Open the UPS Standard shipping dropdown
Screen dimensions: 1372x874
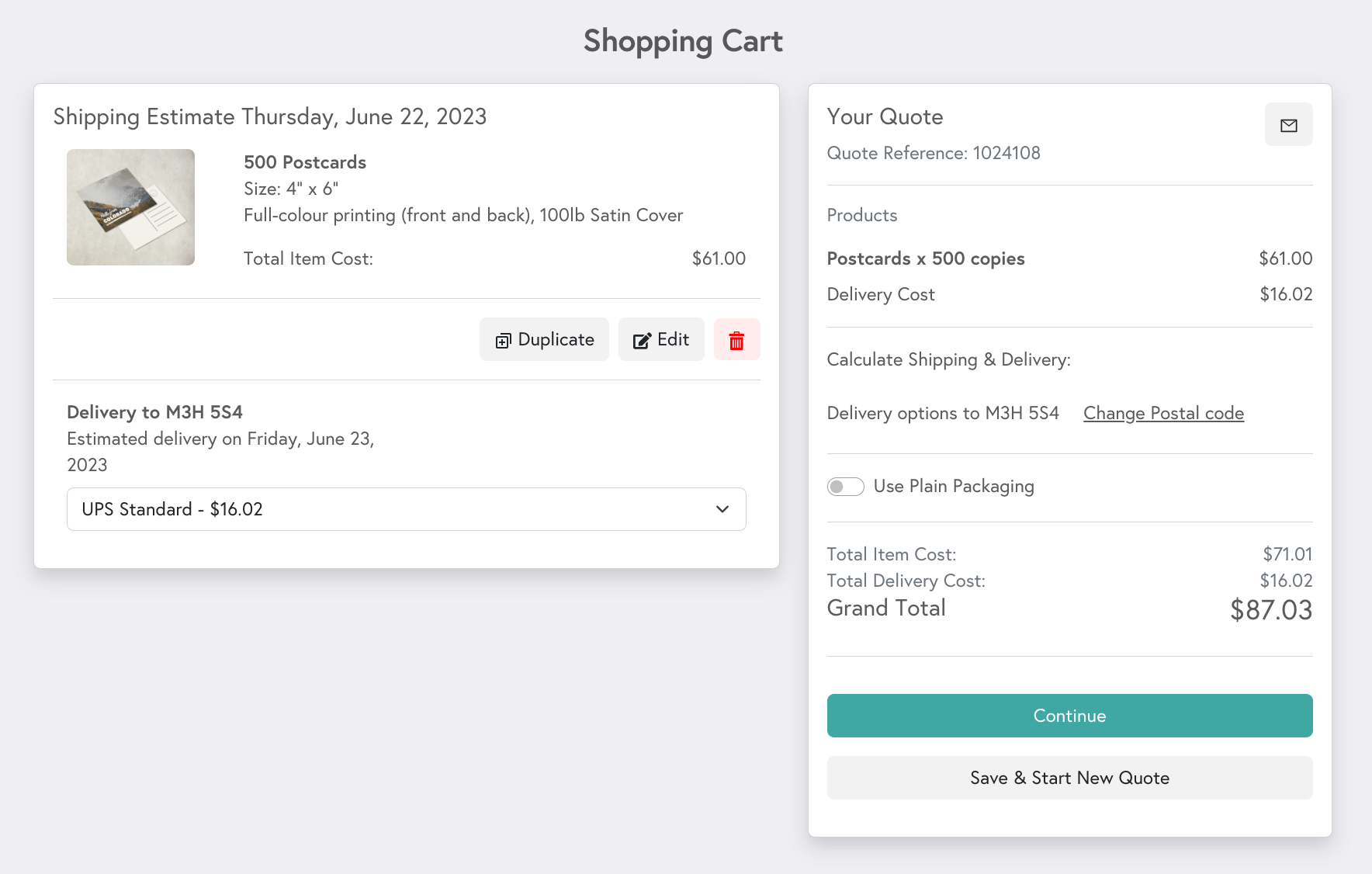click(406, 509)
